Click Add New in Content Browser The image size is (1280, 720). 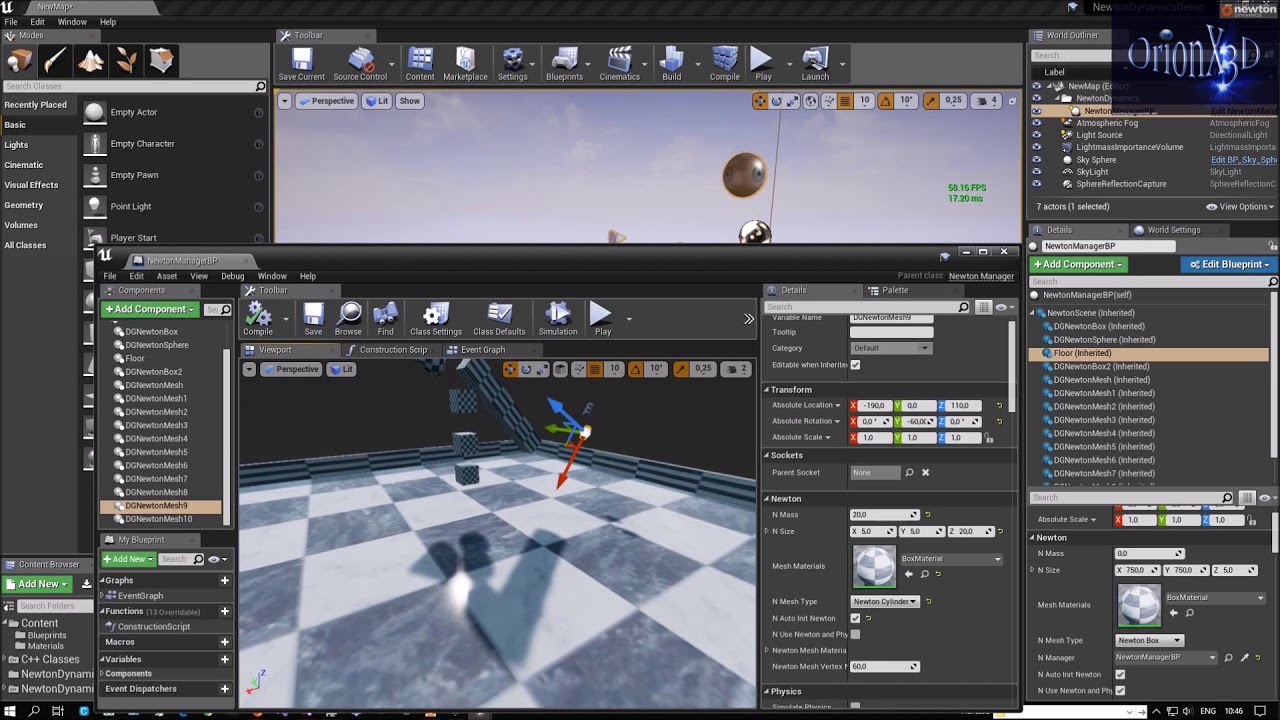38,584
